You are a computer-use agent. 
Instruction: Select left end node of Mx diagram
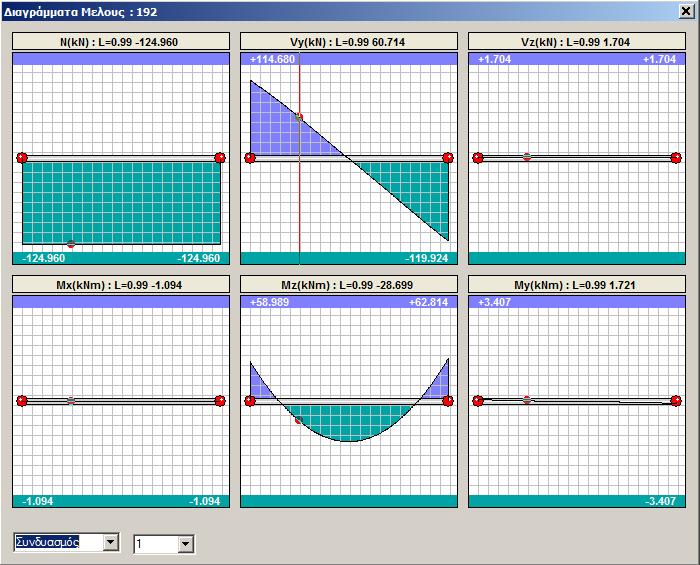coord(22,401)
